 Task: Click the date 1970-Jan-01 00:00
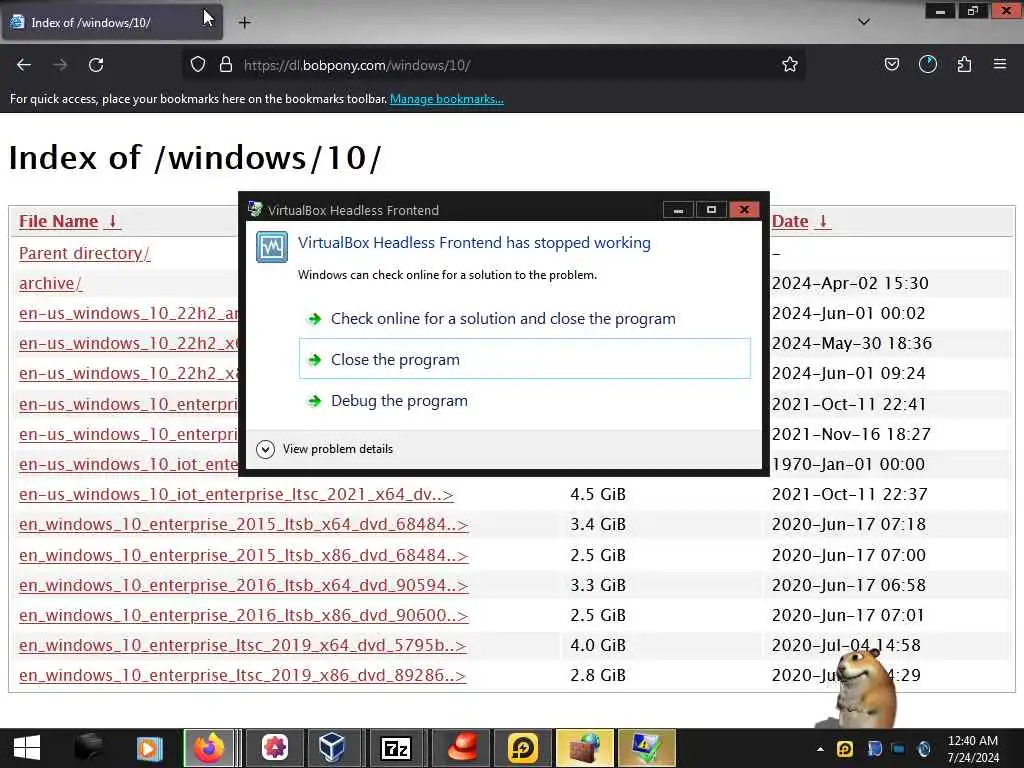click(848, 464)
